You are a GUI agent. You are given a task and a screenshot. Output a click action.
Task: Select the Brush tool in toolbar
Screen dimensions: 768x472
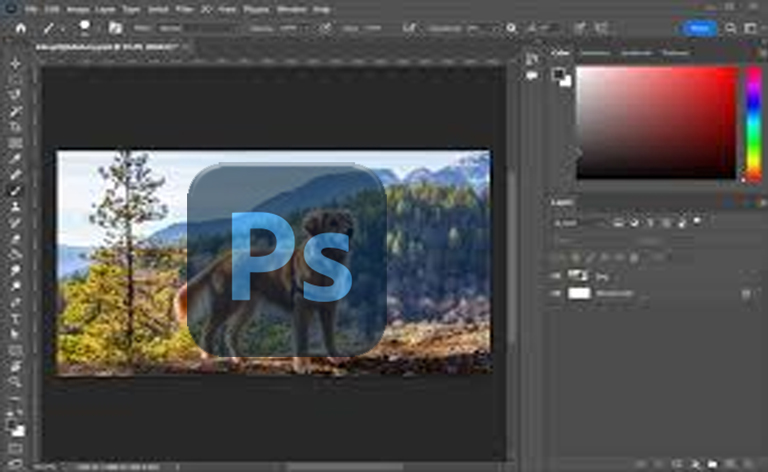(16, 190)
